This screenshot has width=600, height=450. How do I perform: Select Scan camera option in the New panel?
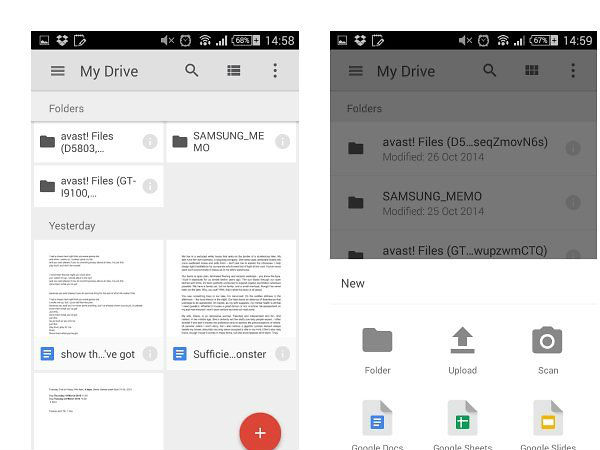coord(547,348)
